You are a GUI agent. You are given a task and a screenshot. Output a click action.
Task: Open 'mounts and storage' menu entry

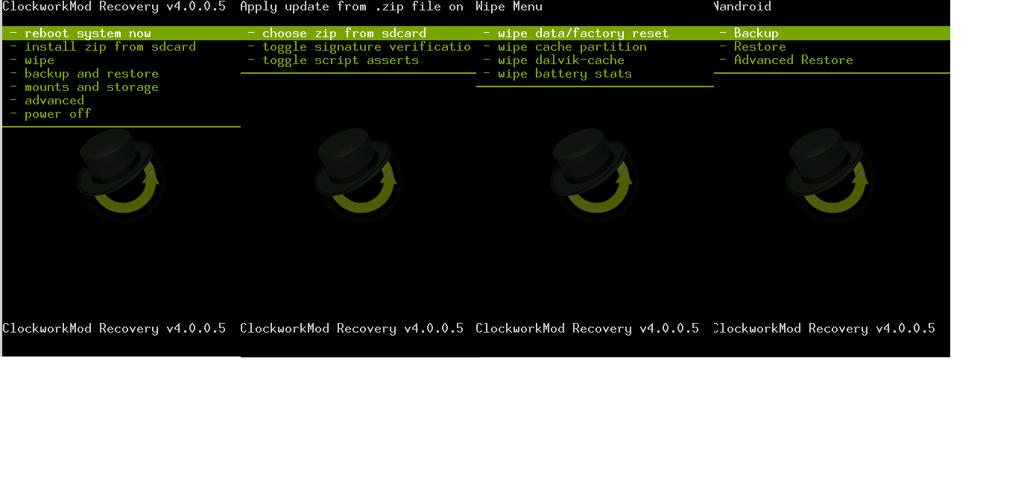[91, 87]
